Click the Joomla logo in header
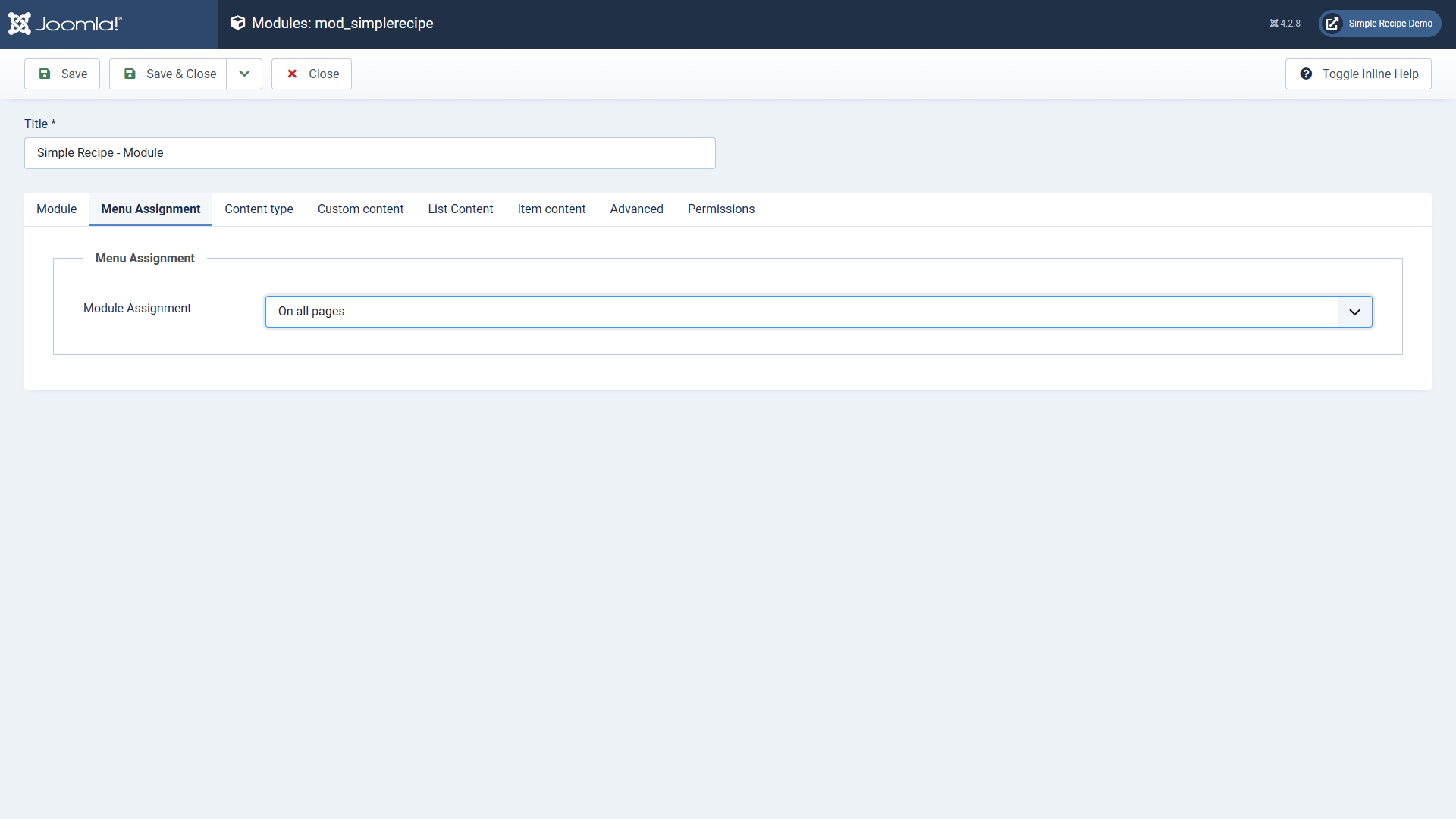Image resolution: width=1456 pixels, height=819 pixels. click(65, 24)
